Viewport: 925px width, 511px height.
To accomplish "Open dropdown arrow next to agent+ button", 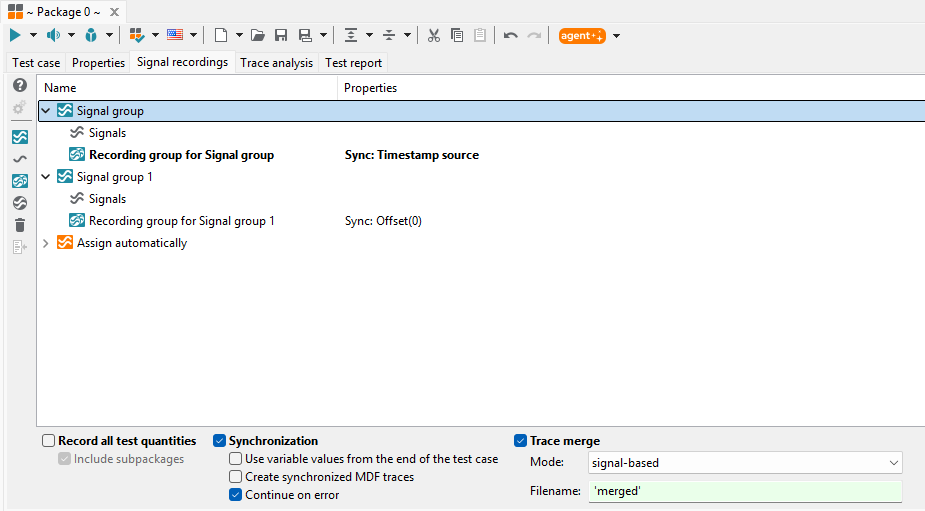I will (616, 35).
